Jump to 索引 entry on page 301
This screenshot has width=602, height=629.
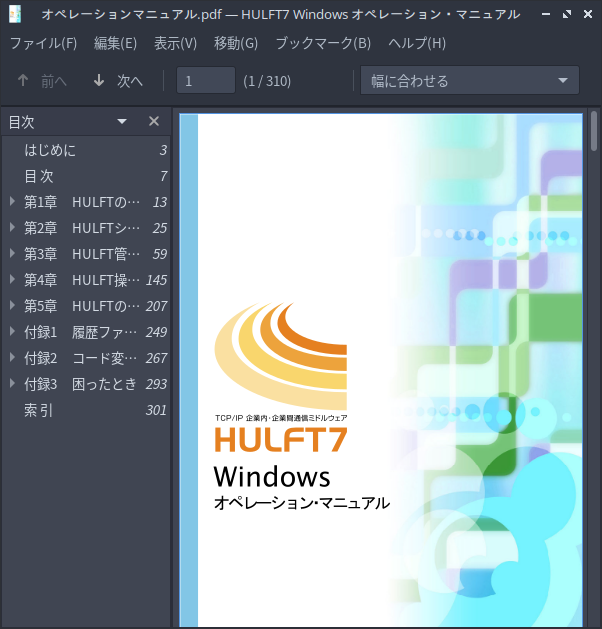(x=86, y=410)
